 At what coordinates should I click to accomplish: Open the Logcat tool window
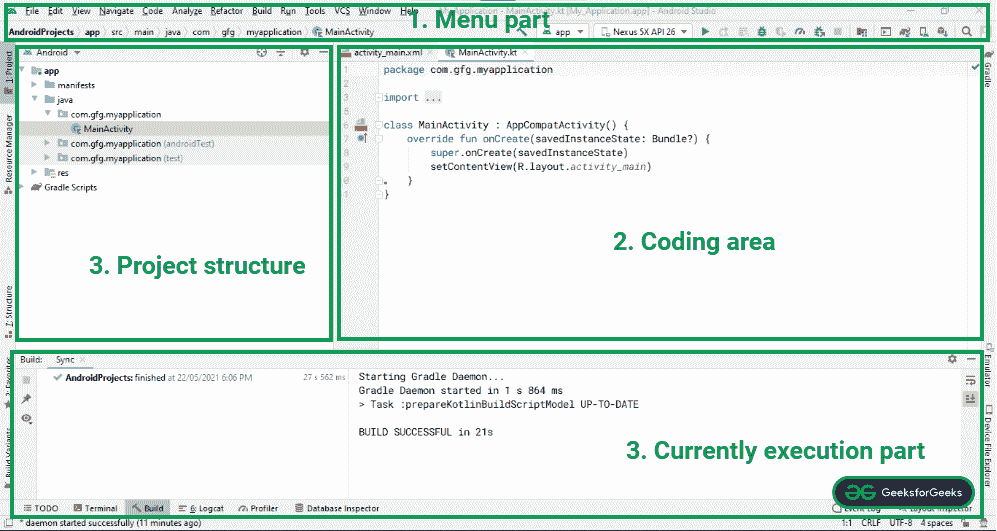[x=204, y=508]
